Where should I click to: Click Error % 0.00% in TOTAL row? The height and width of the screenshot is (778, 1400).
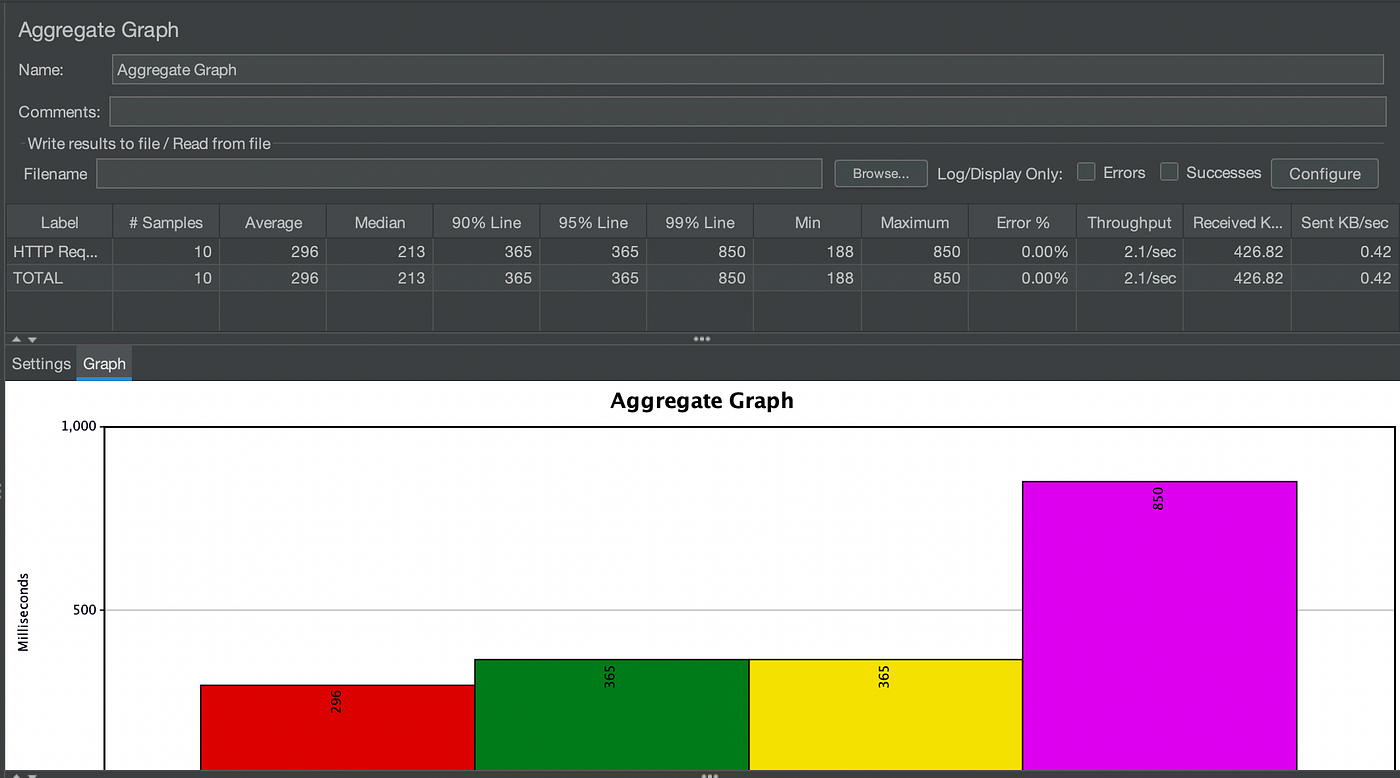click(x=1022, y=278)
